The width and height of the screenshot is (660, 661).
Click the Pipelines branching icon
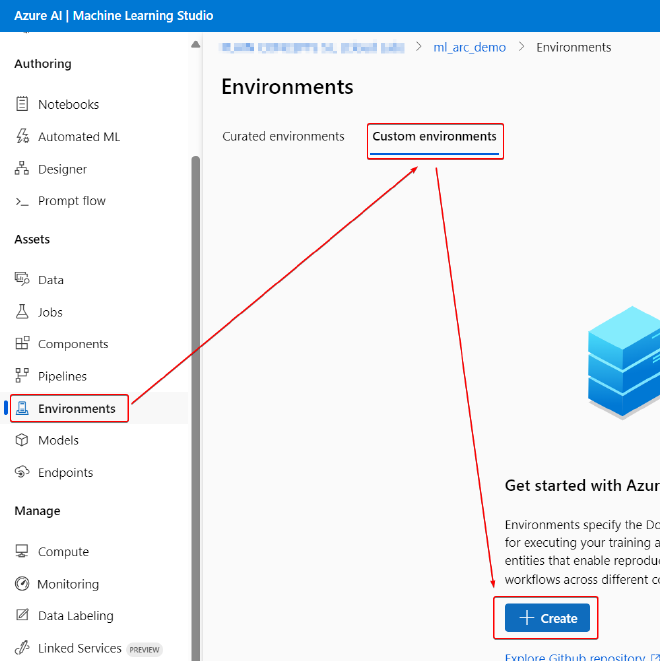pos(22,375)
